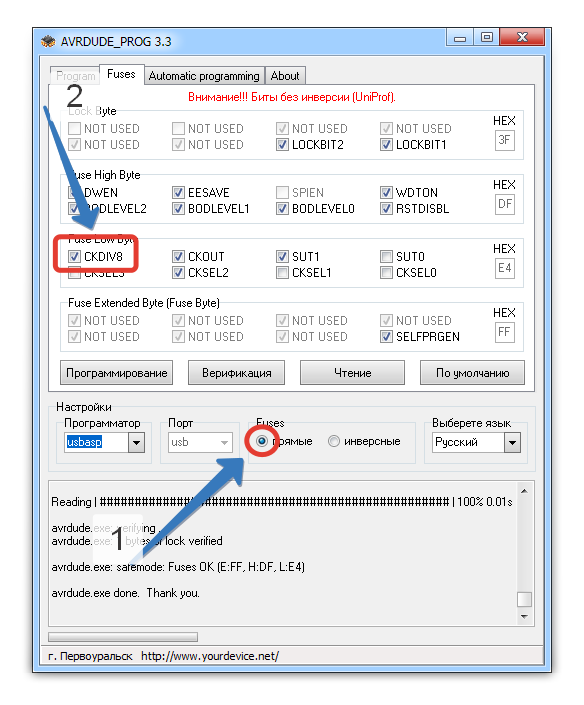Click the red UniProf warning text
The width and height of the screenshot is (584, 705).
292,97
